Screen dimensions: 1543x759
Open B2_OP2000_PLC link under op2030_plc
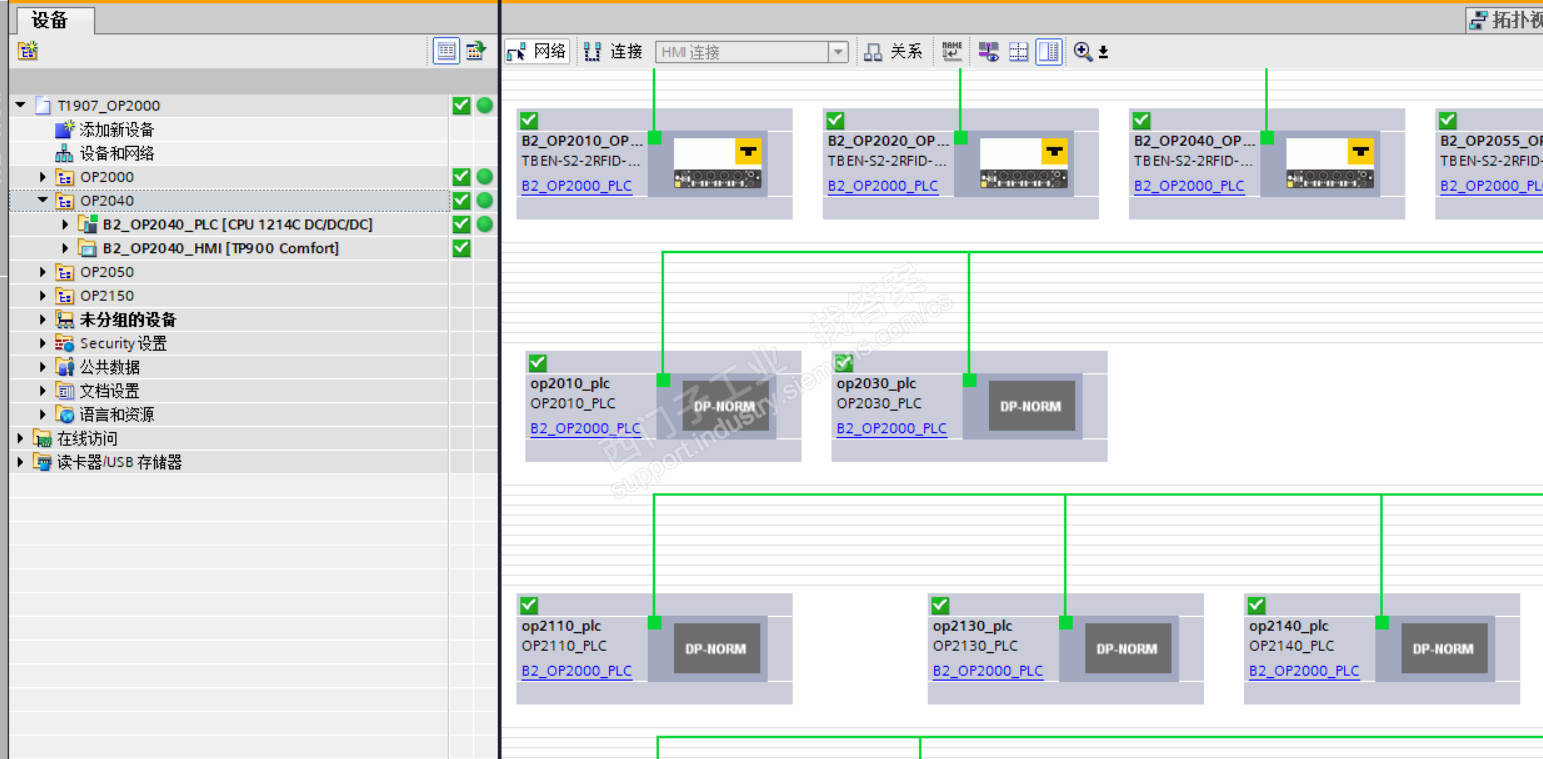[x=891, y=429]
